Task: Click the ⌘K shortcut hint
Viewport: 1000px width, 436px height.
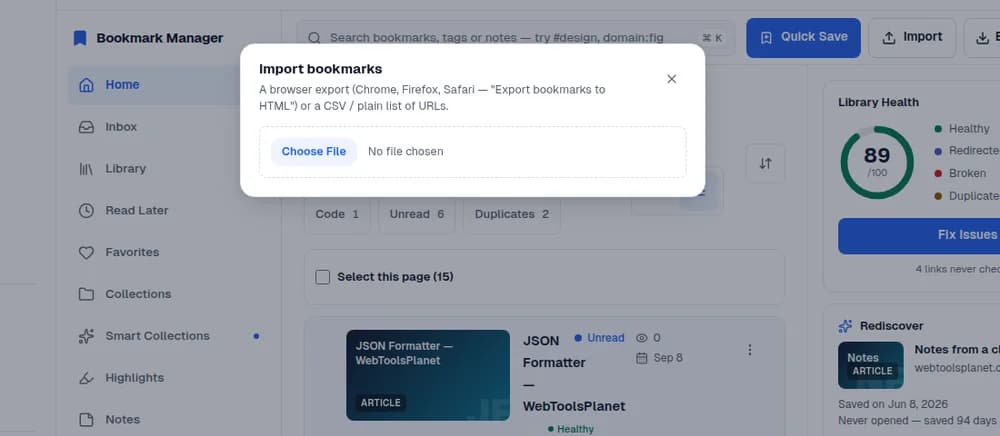Action: click(712, 38)
